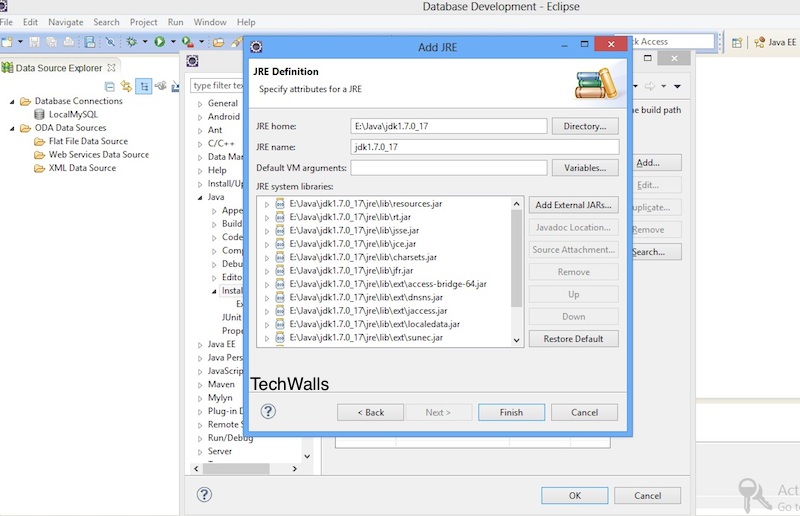Click the Run External Tools icon

click(x=188, y=42)
